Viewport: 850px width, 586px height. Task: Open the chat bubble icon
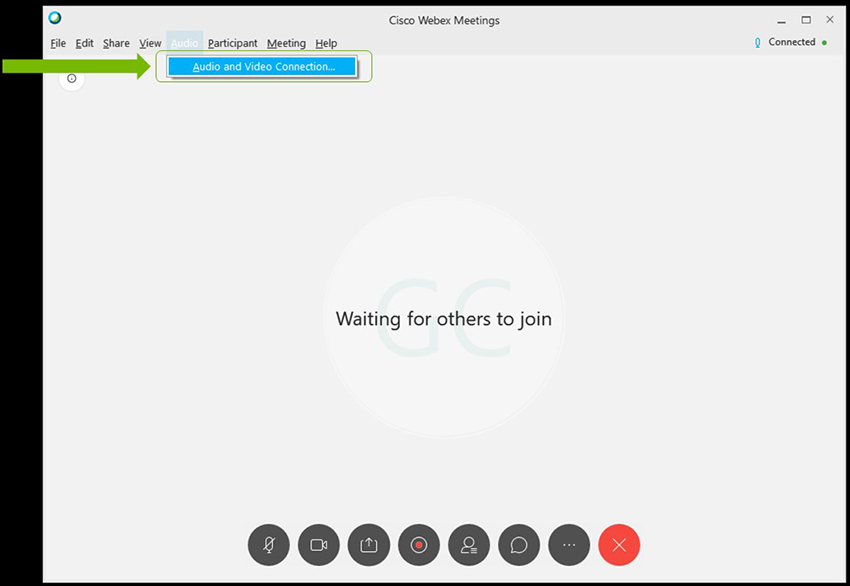pos(519,545)
